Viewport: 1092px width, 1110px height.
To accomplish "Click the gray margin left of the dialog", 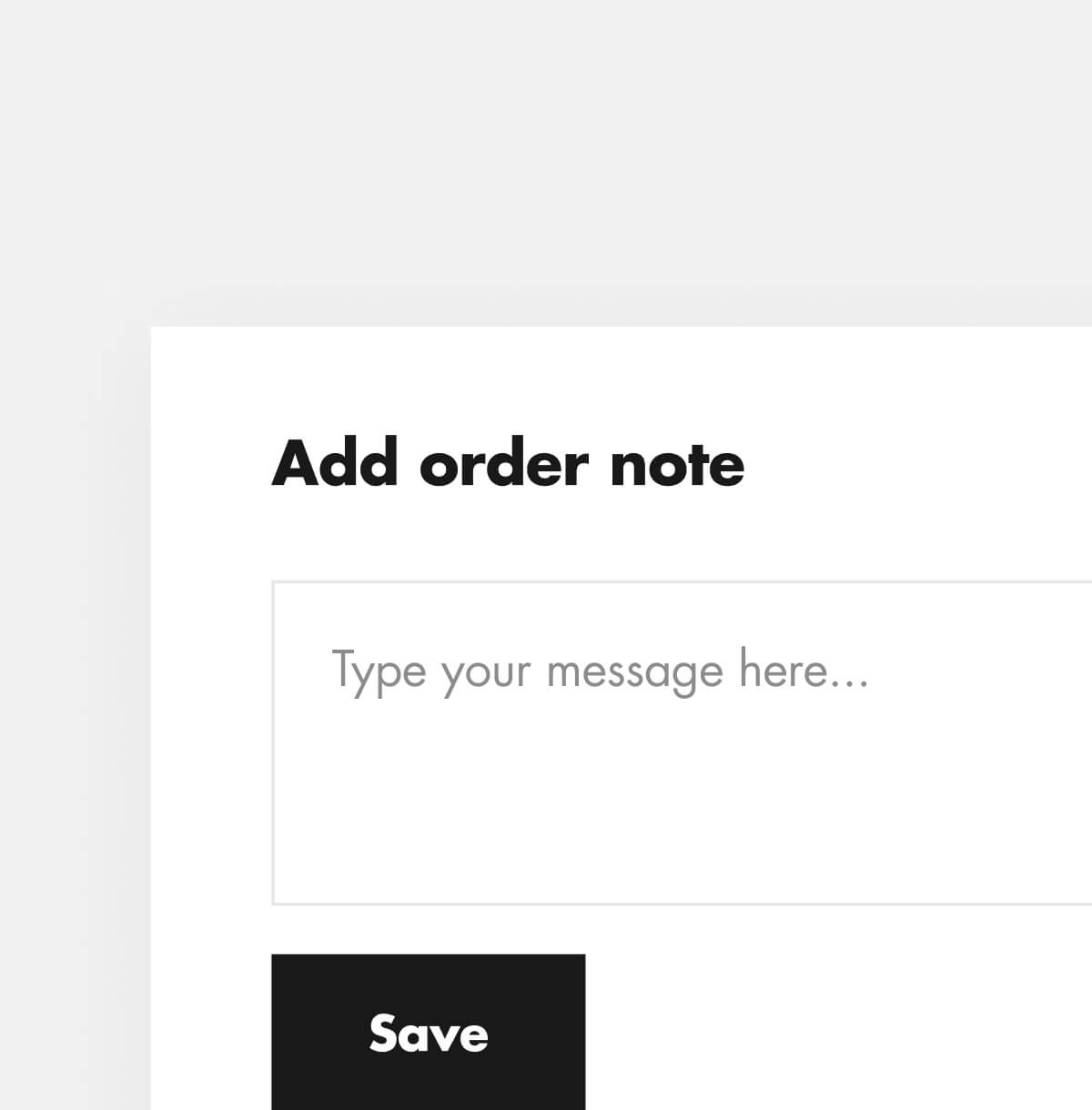I will (73, 728).
